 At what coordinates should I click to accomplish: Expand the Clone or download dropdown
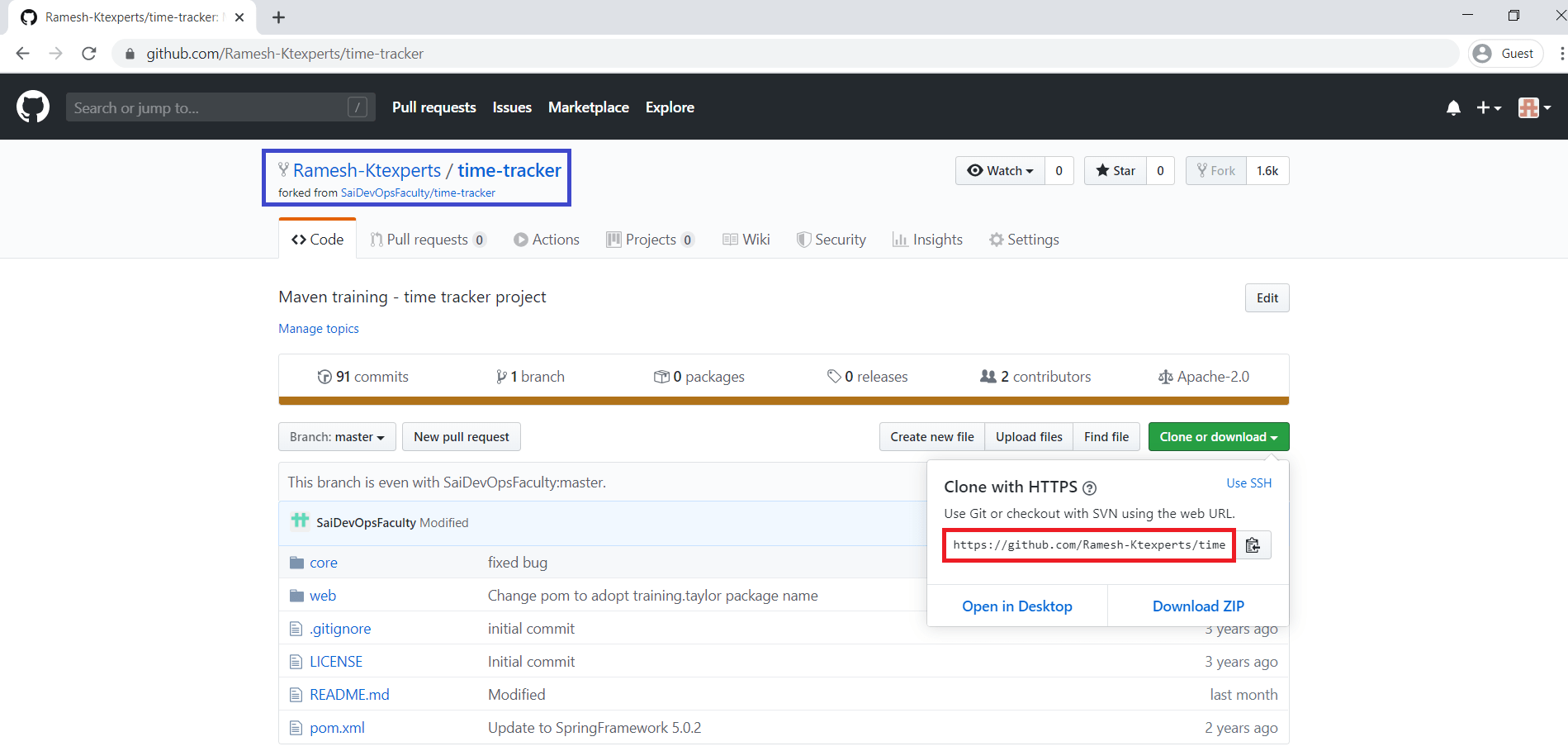(1219, 437)
